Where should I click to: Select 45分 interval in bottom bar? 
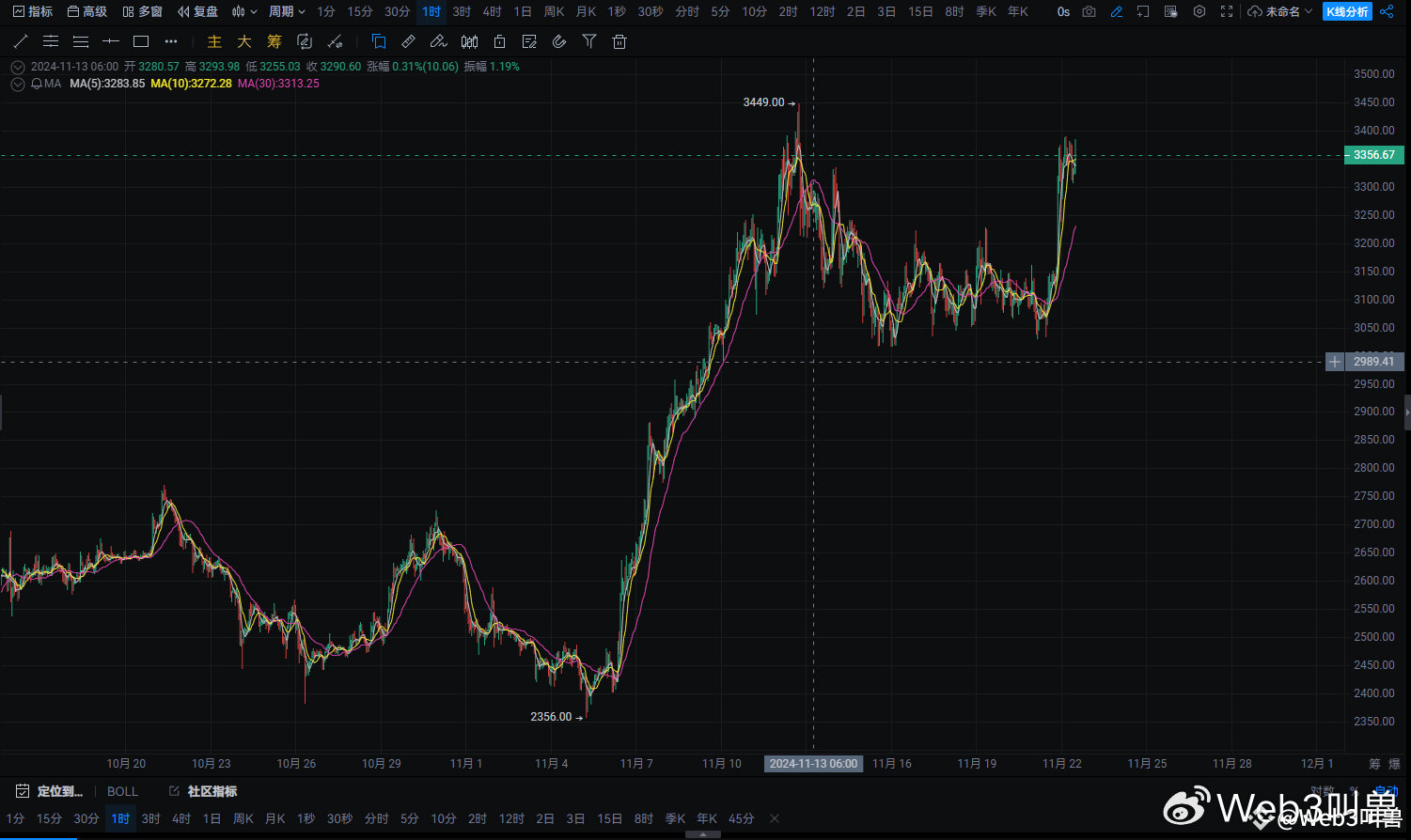tap(742, 818)
